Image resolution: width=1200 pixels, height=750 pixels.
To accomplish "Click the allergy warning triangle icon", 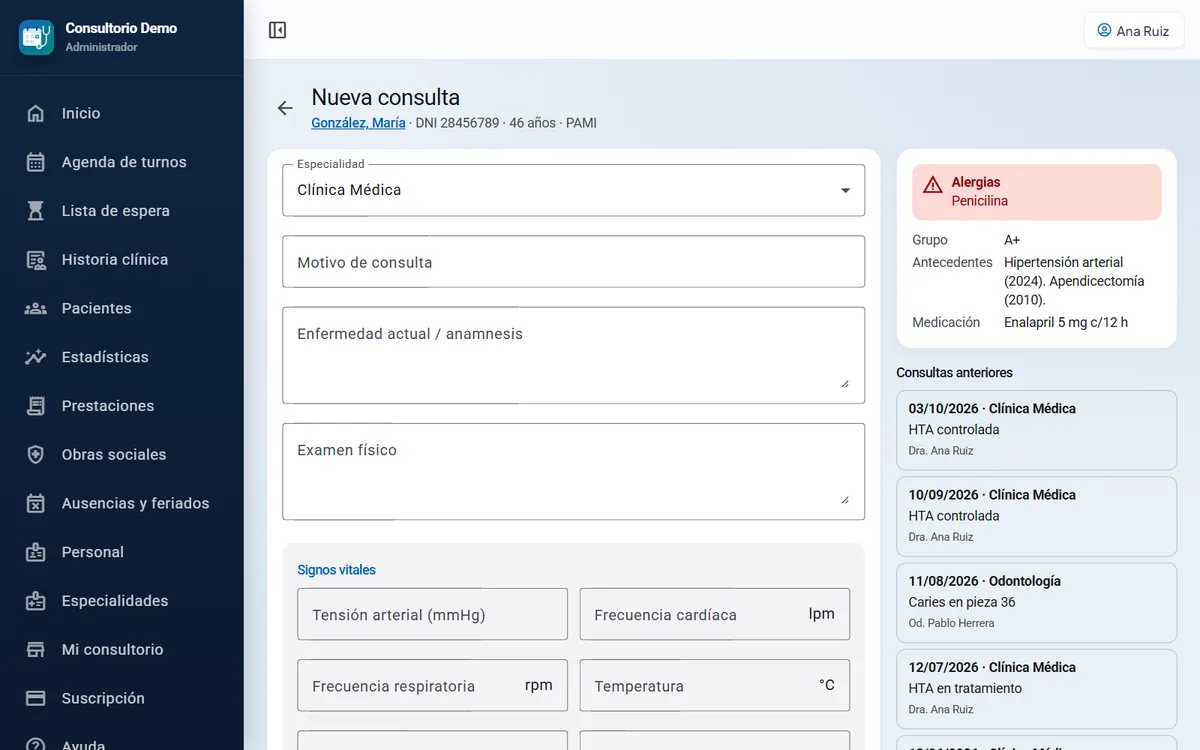I will coord(933,184).
